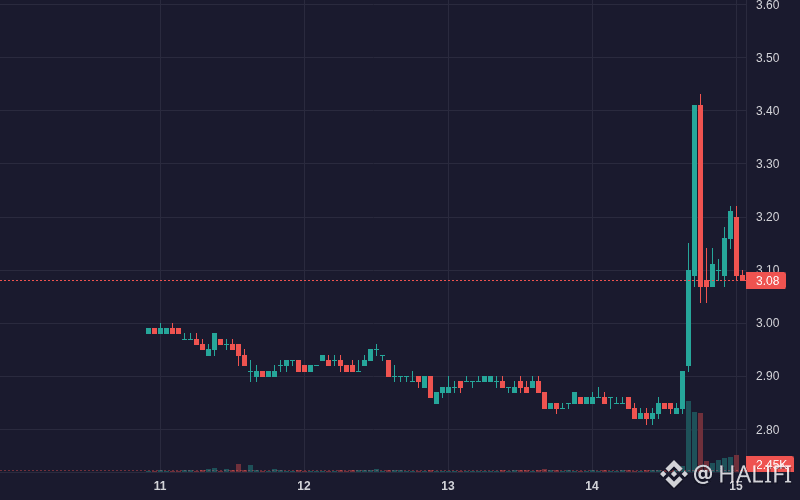Select the 3.40 price axis label
Screen dimensions: 800x500
point(767,111)
